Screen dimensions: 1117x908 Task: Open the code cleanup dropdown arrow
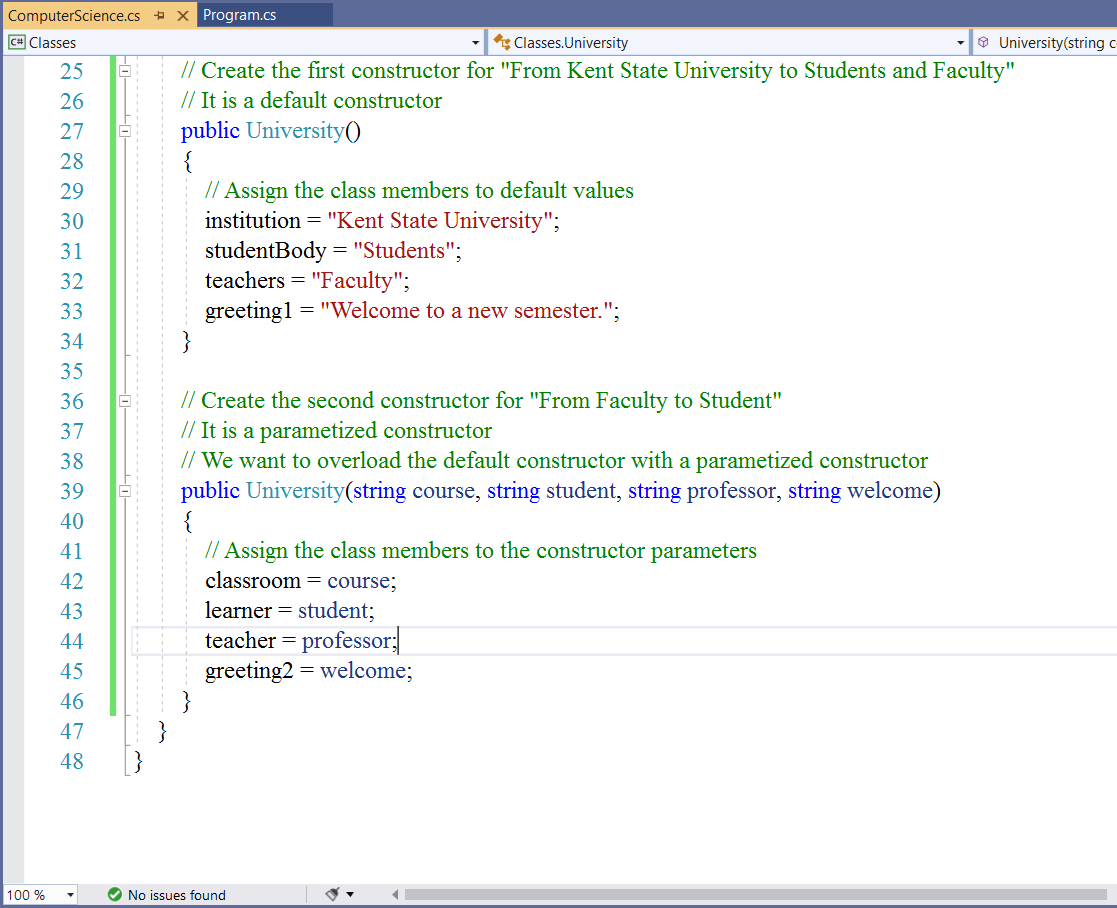click(x=350, y=895)
